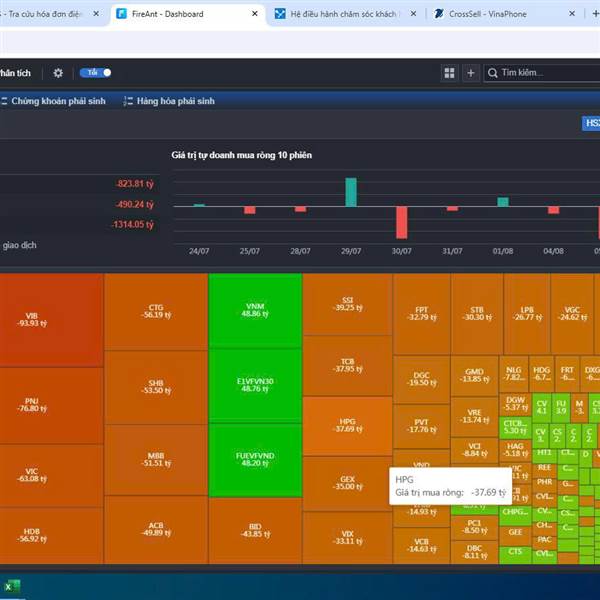Select the 30/07 red bar in chart
The image size is (600, 600).
pos(401,222)
